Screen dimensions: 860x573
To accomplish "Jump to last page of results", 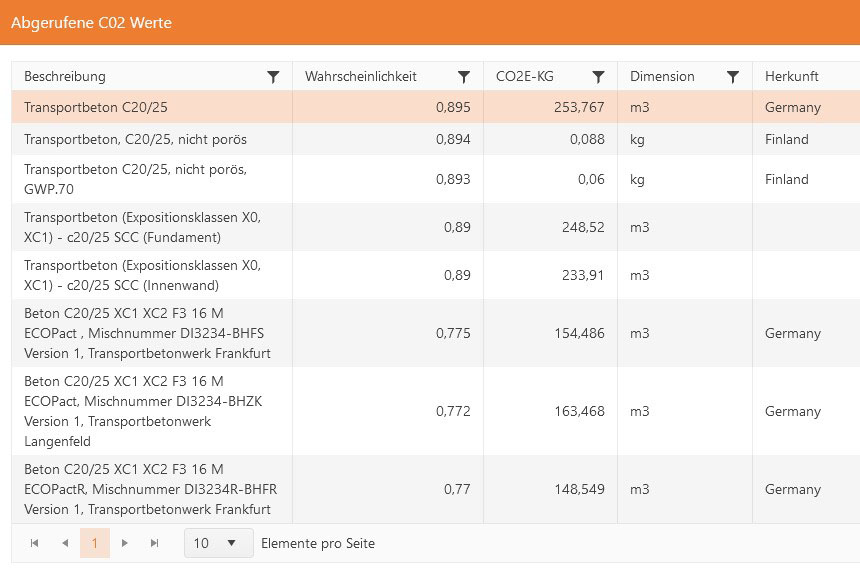I will 154,543.
